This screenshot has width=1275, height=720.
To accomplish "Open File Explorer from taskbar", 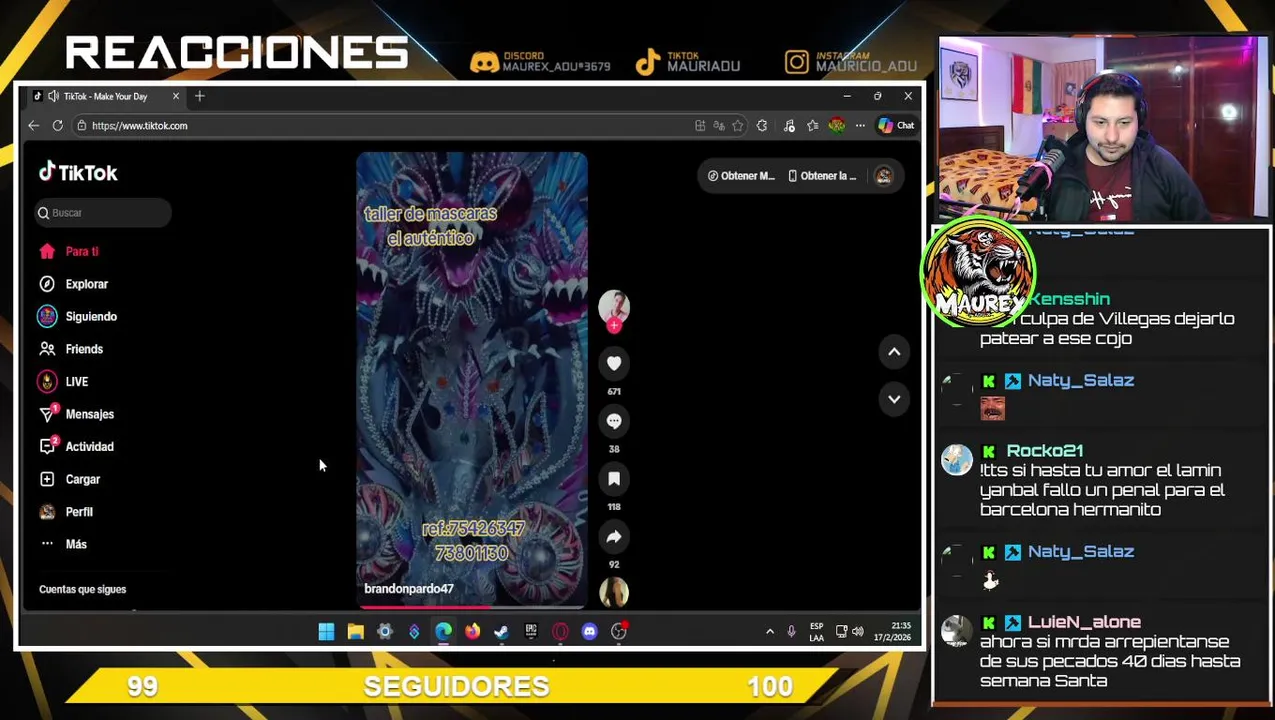I will tap(355, 631).
